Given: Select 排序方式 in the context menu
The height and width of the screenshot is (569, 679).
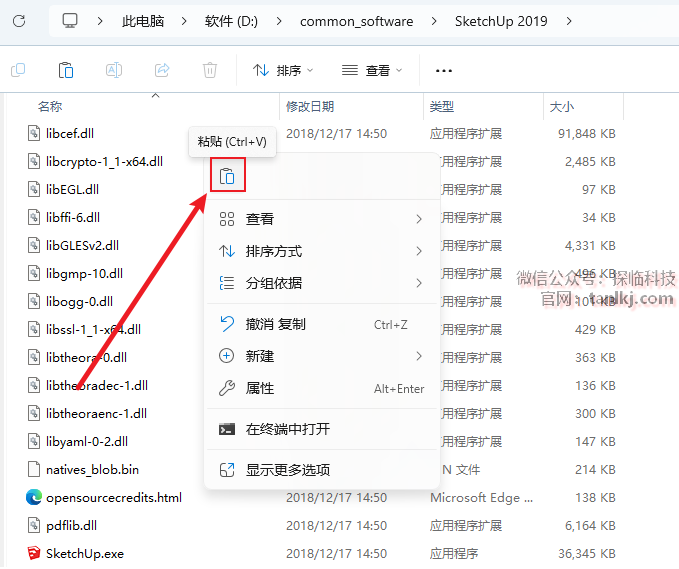Looking at the screenshot, I should pyautogui.click(x=321, y=251).
